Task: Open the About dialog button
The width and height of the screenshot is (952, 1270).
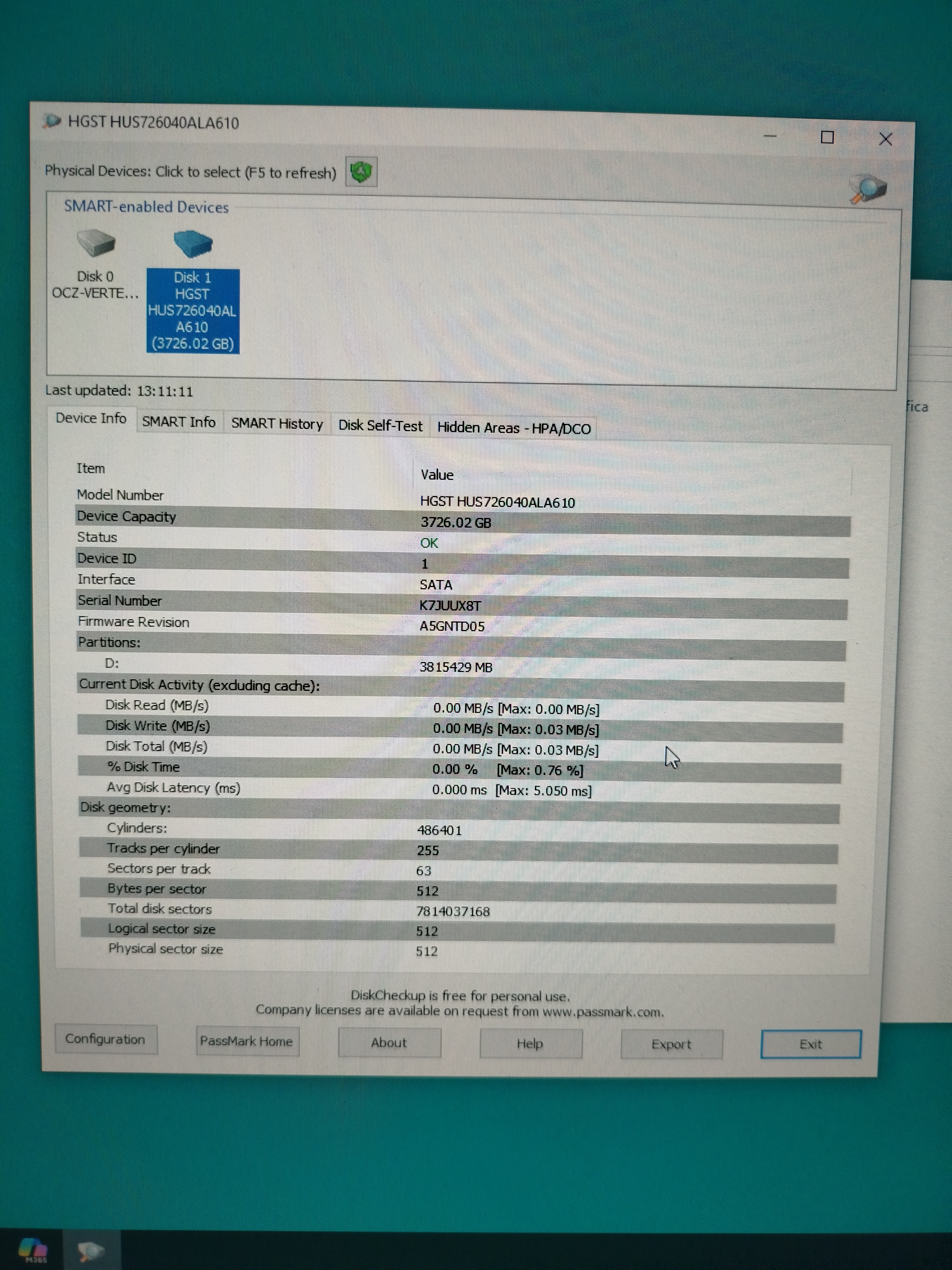Action: click(x=389, y=1043)
